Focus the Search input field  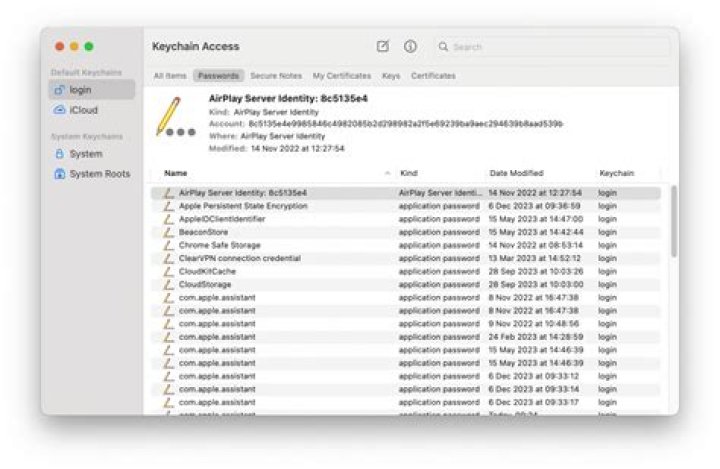click(x=553, y=46)
